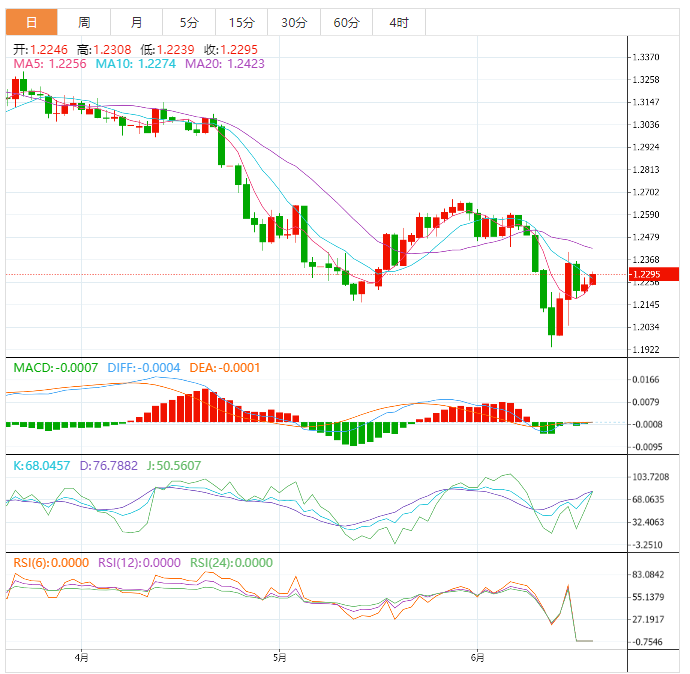Click the 1.1922 price axis label

click(646, 350)
